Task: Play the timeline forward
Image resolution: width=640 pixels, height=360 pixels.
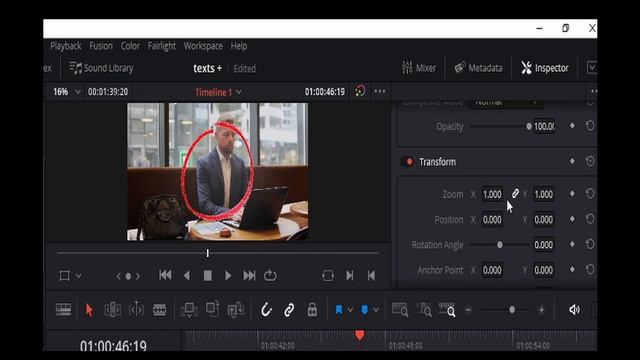Action: click(x=228, y=276)
